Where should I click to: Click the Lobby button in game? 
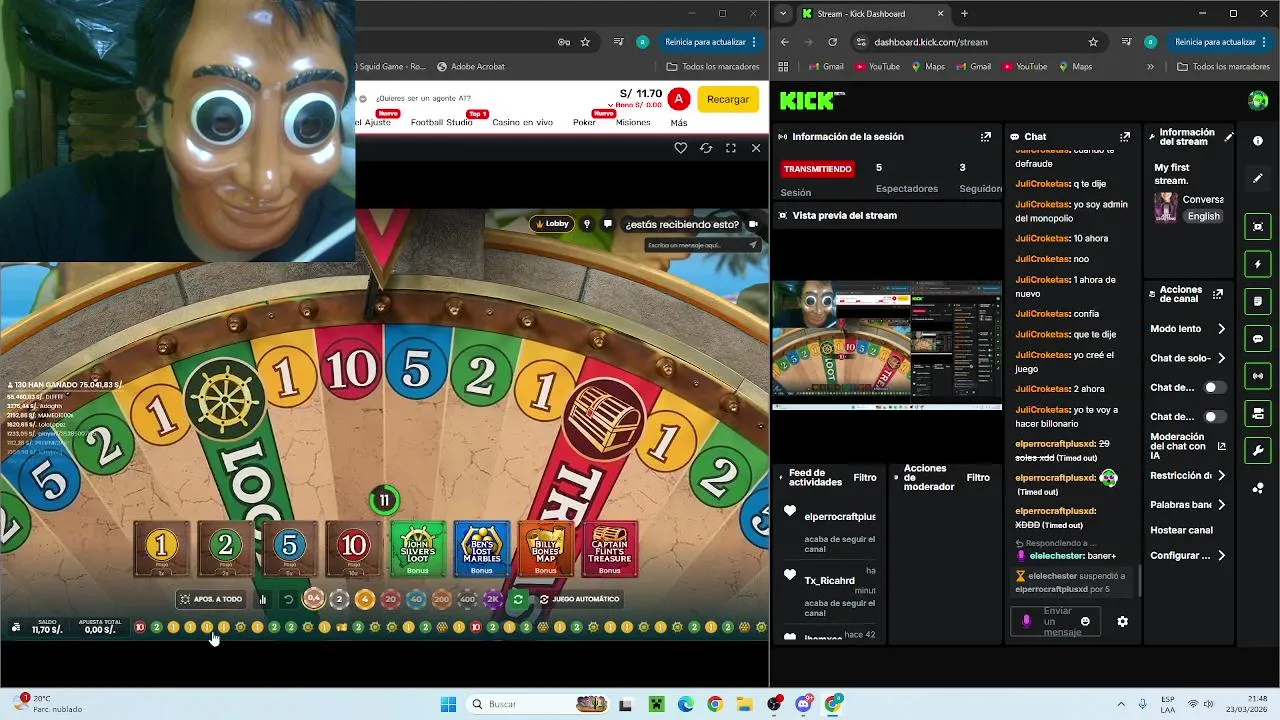pos(552,224)
